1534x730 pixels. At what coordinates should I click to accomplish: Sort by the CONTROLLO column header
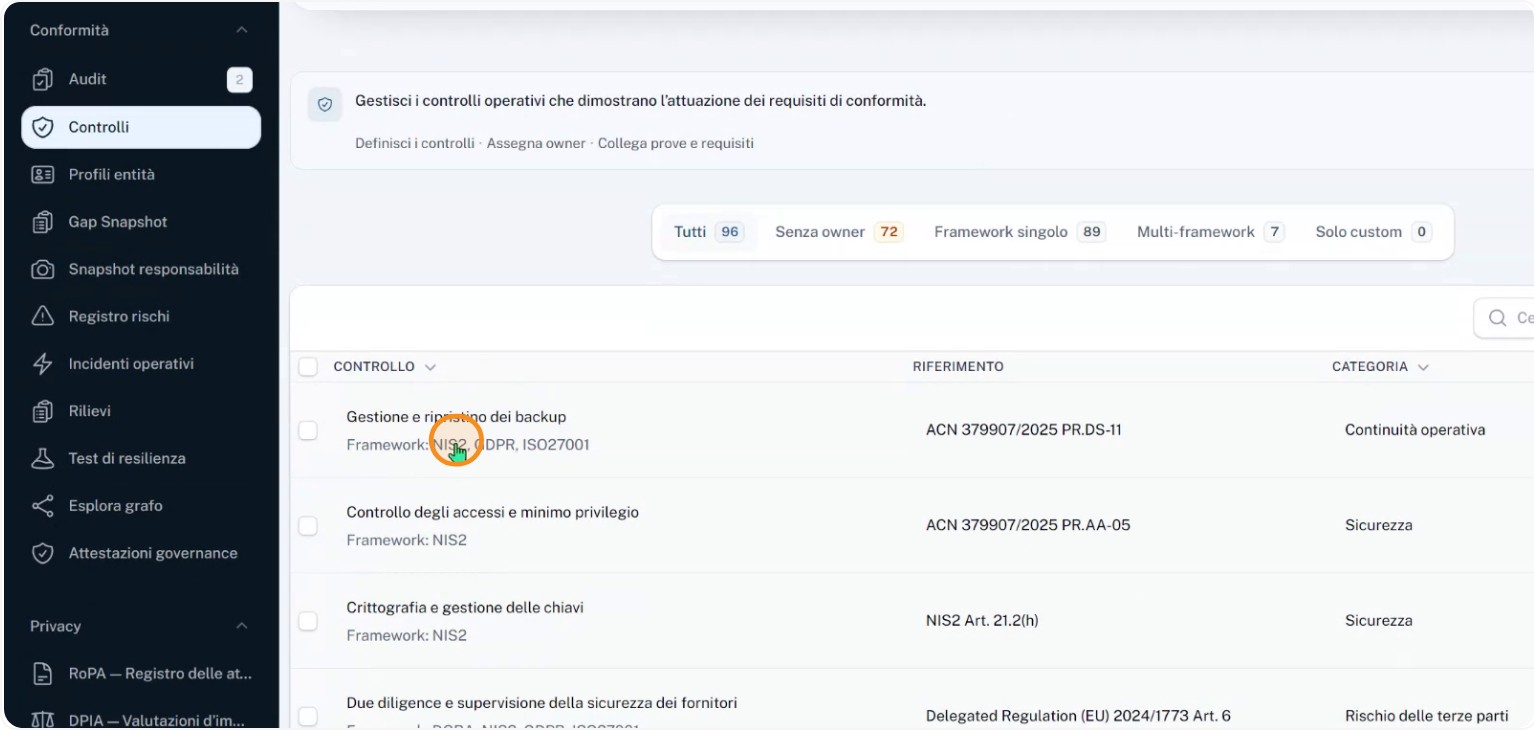(384, 367)
